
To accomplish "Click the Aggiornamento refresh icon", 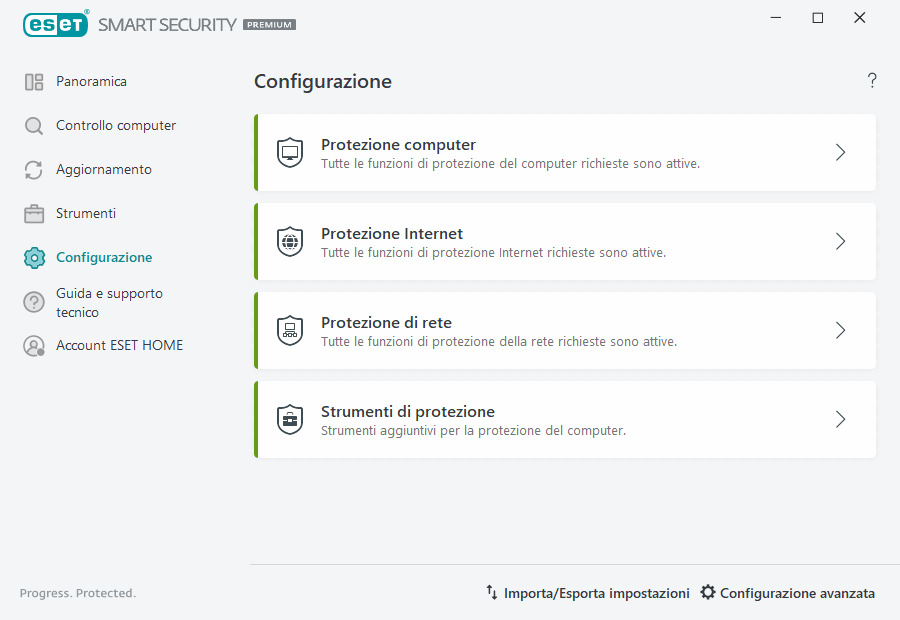I will [32, 169].
